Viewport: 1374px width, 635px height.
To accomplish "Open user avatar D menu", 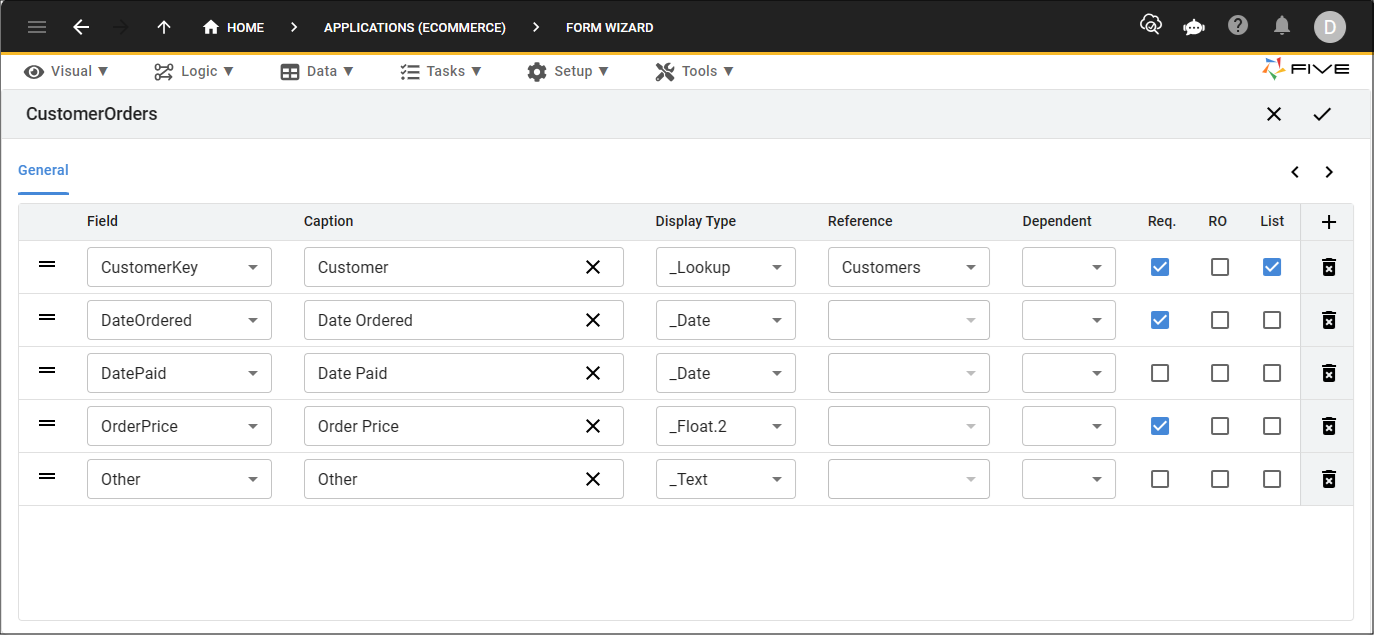I will click(1330, 27).
